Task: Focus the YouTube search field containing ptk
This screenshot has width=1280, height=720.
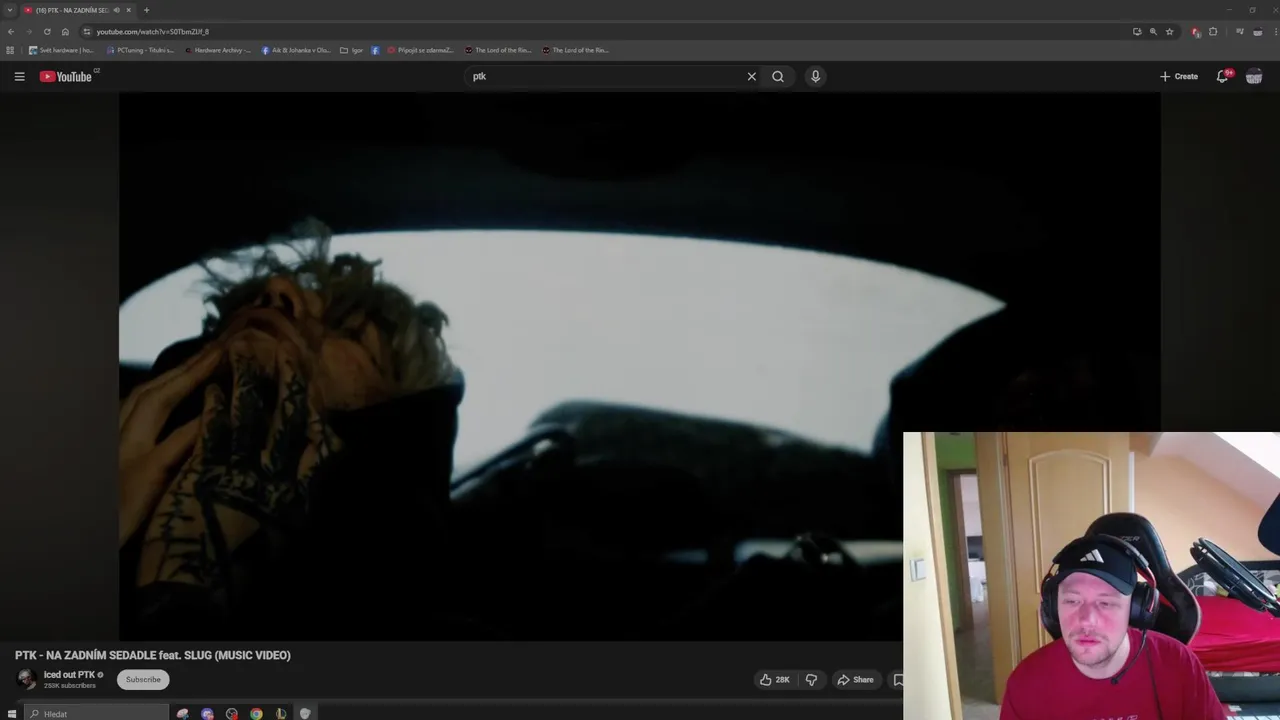Action: tap(605, 76)
